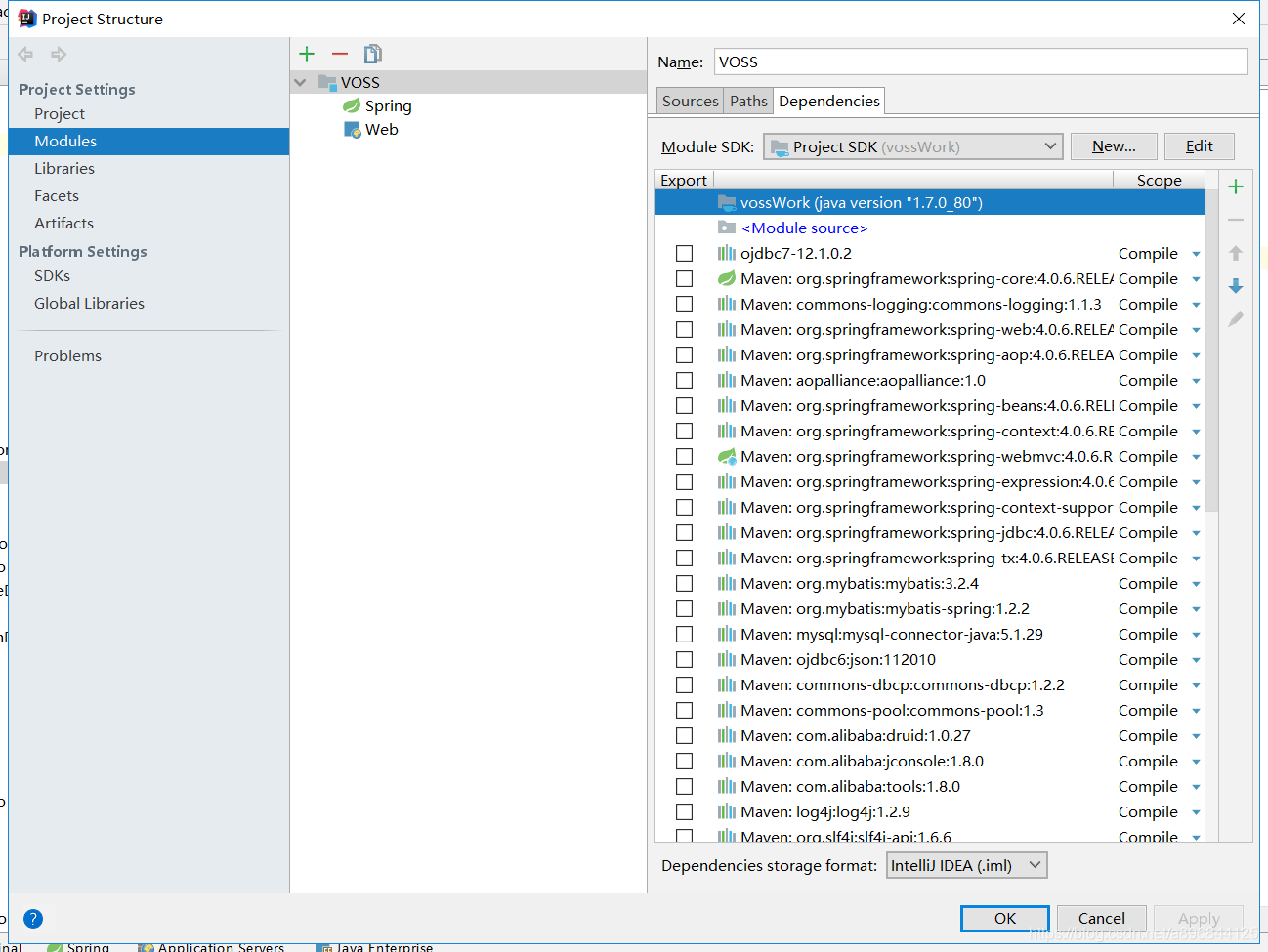Enable export for aopalliance:1.0

[684, 380]
